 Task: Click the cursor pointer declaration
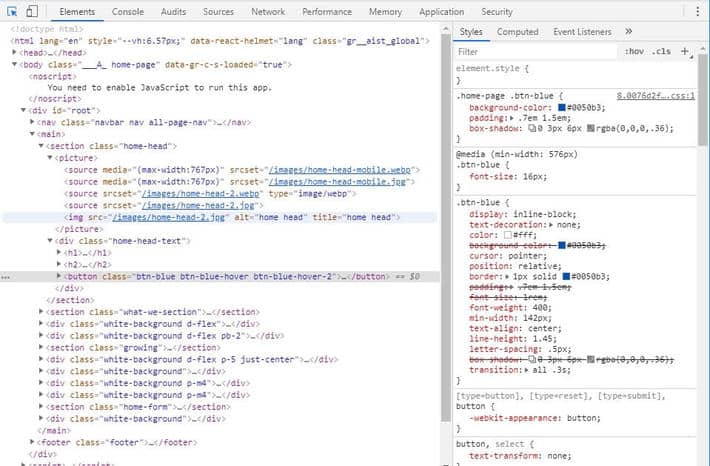click(x=510, y=256)
